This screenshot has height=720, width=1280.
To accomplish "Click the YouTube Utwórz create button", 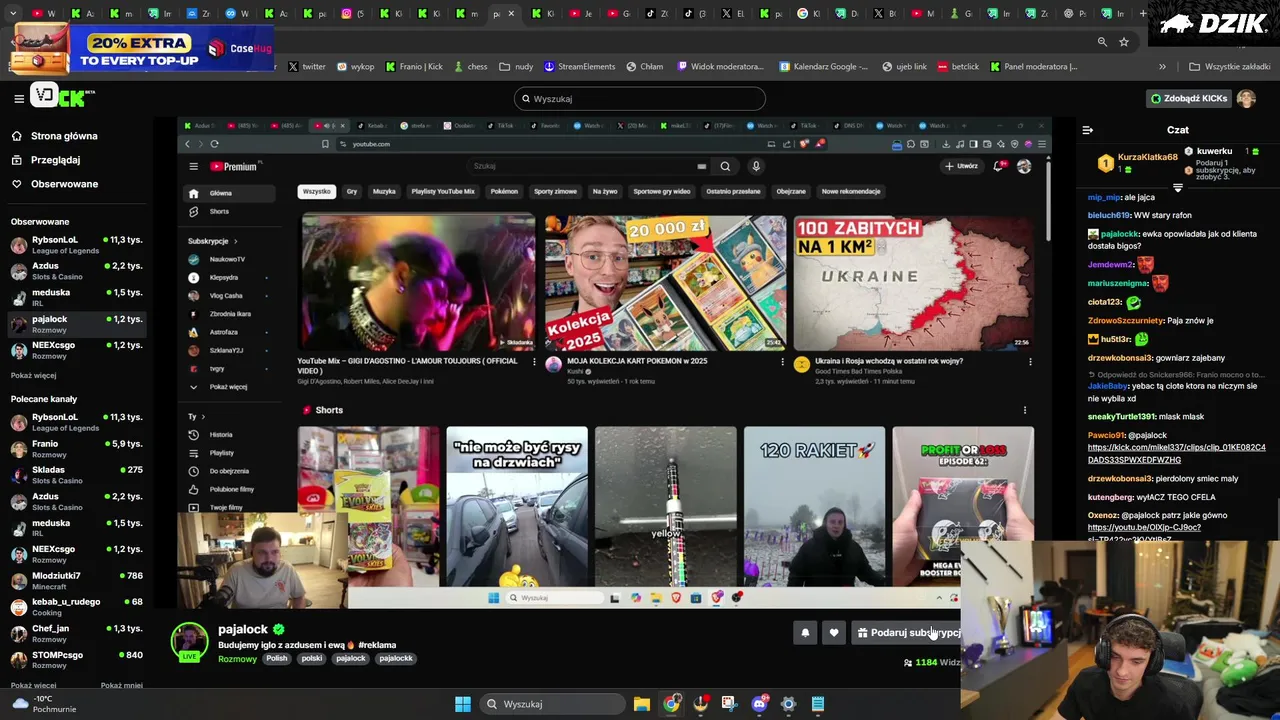I will click(961, 166).
